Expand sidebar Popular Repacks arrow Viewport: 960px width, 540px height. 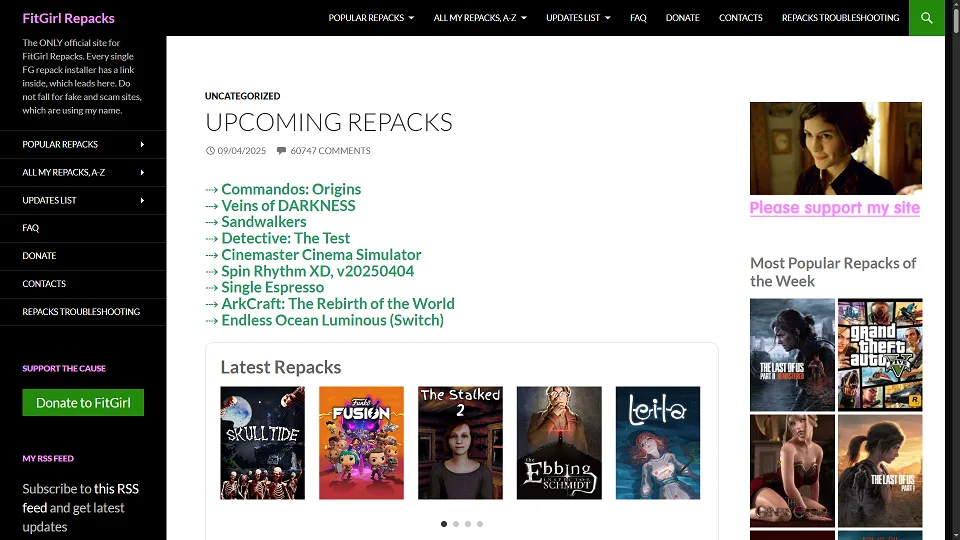coord(142,144)
